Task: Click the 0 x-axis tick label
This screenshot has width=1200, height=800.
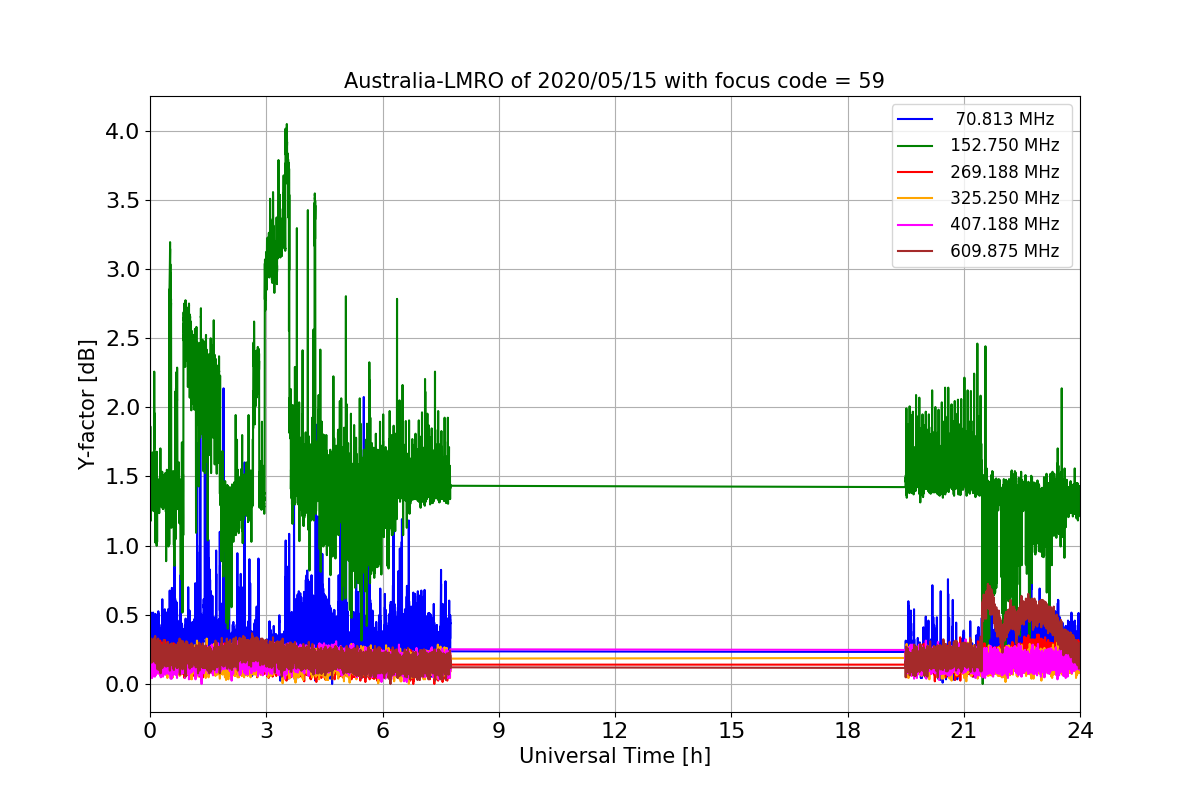Action: [150, 730]
